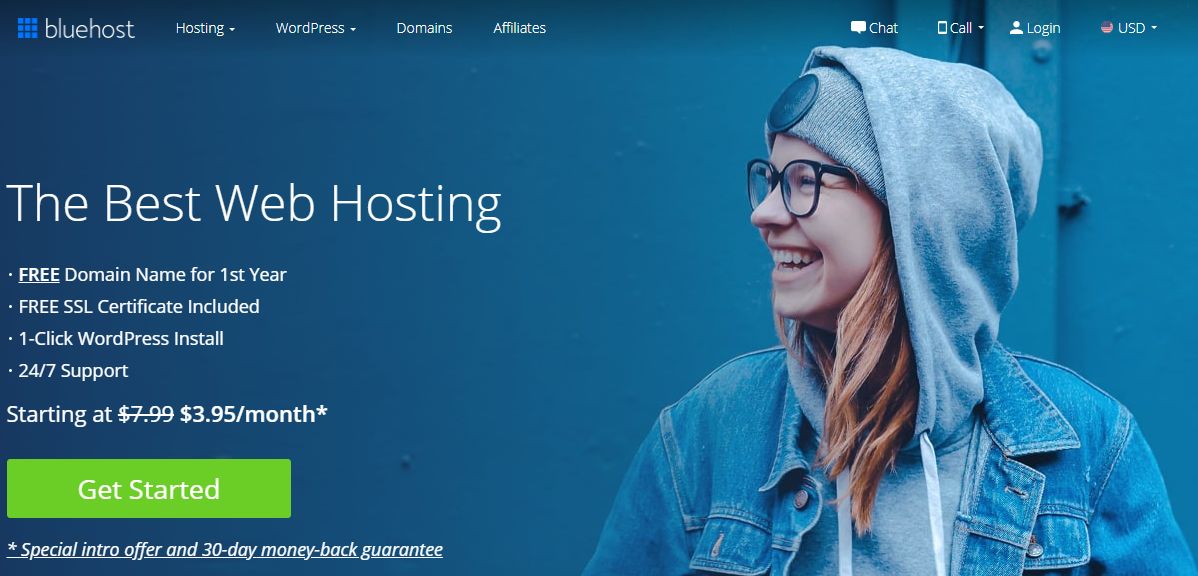This screenshot has height=576, width=1198.
Task: Open the USD currency selector
Action: 1129,28
